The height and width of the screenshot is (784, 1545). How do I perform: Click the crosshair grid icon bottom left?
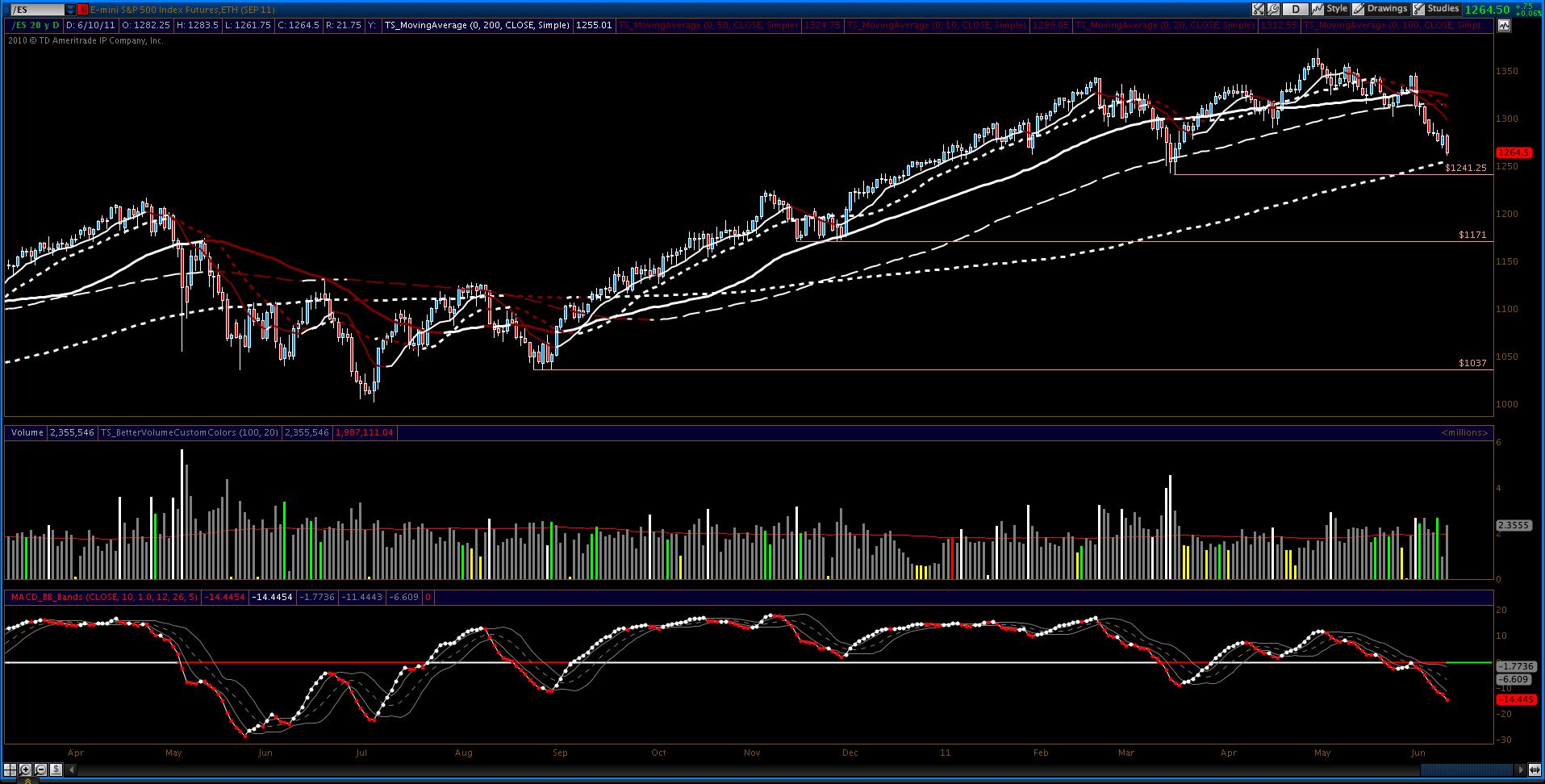coord(10,769)
